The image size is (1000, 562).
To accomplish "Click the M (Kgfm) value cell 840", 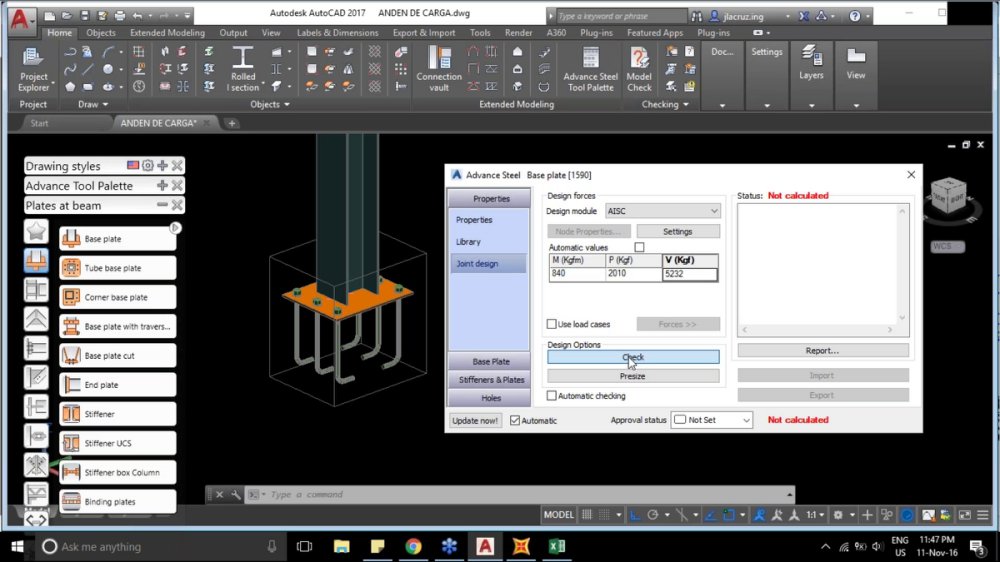I will pyautogui.click(x=577, y=274).
